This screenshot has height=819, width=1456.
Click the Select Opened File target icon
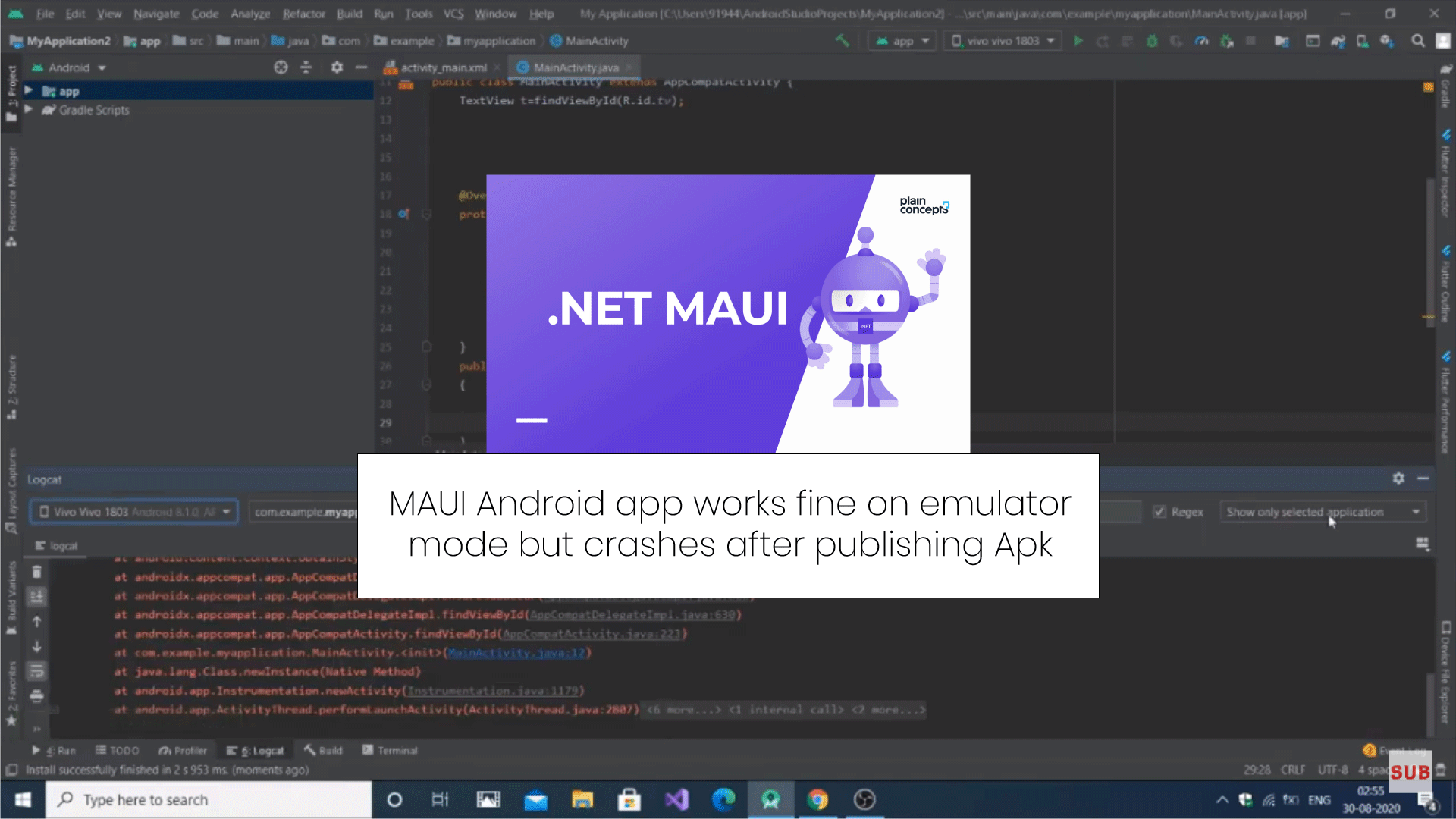pos(281,67)
